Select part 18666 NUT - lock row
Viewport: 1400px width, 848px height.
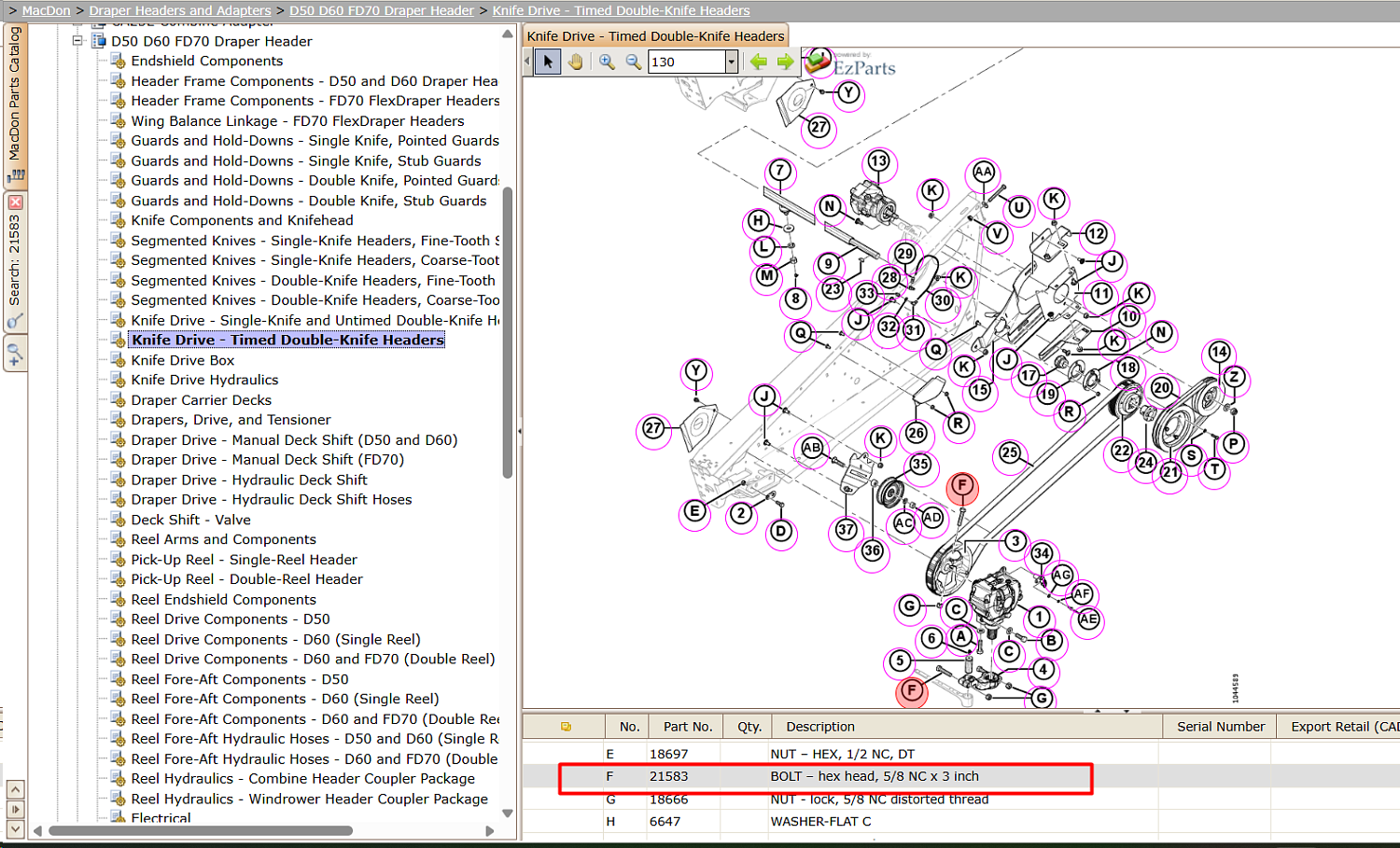pos(960,799)
